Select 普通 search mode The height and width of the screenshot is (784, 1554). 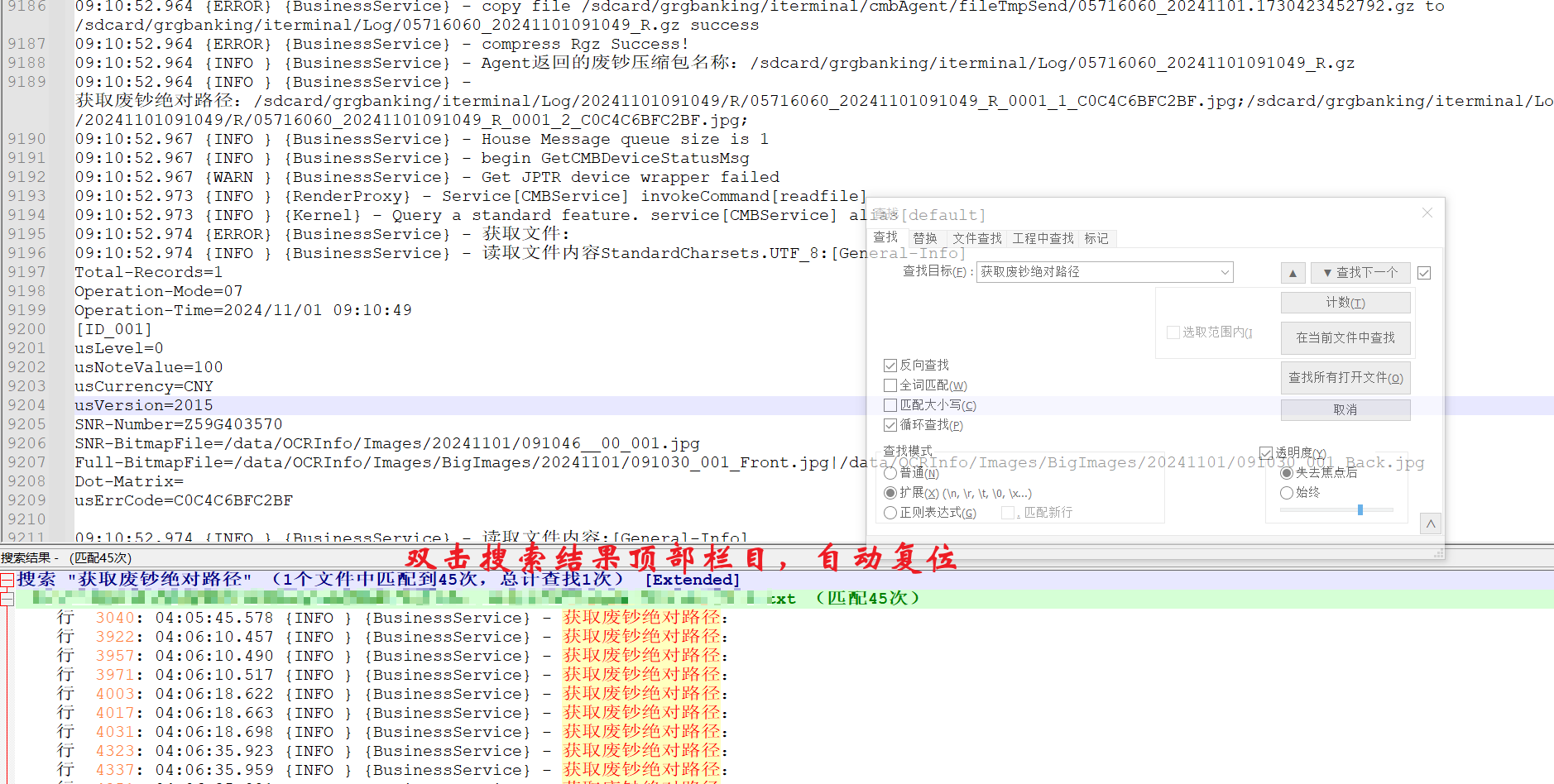click(890, 473)
